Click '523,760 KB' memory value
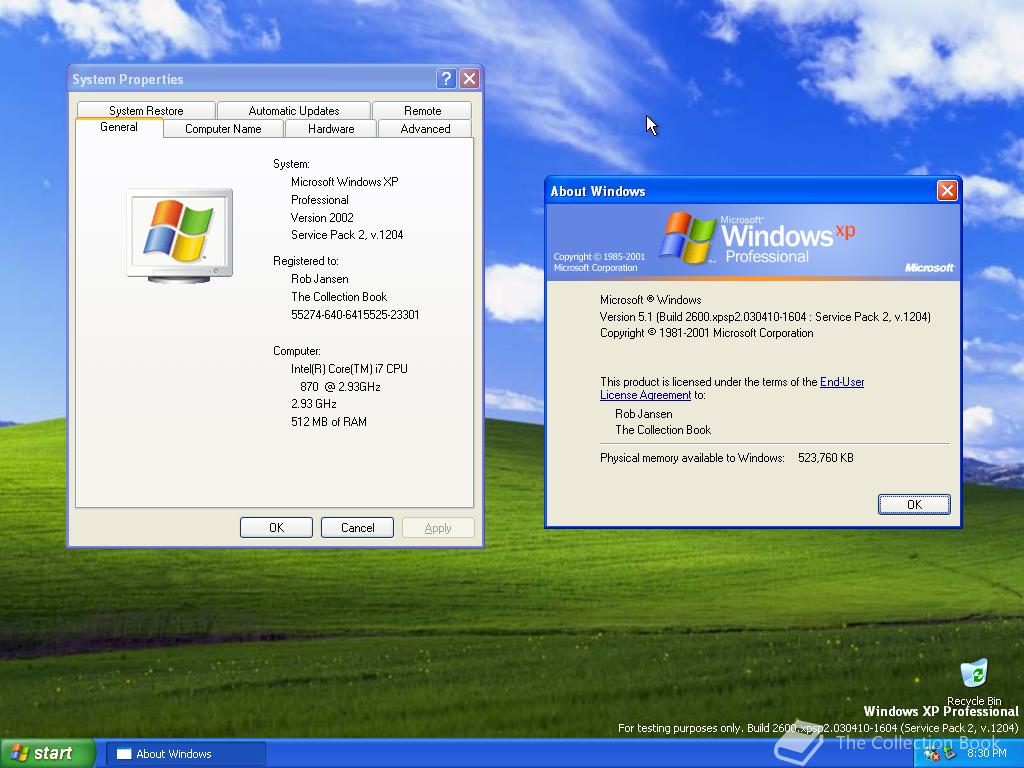 pos(825,458)
